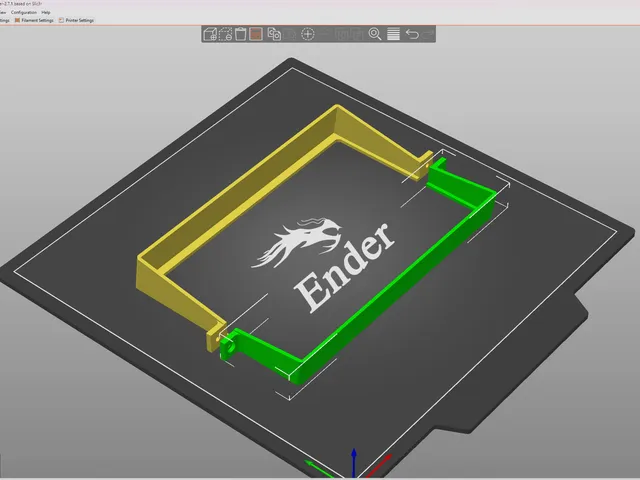Screen dimensions: 640x480
Task: Click the Add model cube icon
Action: (x=210, y=34)
